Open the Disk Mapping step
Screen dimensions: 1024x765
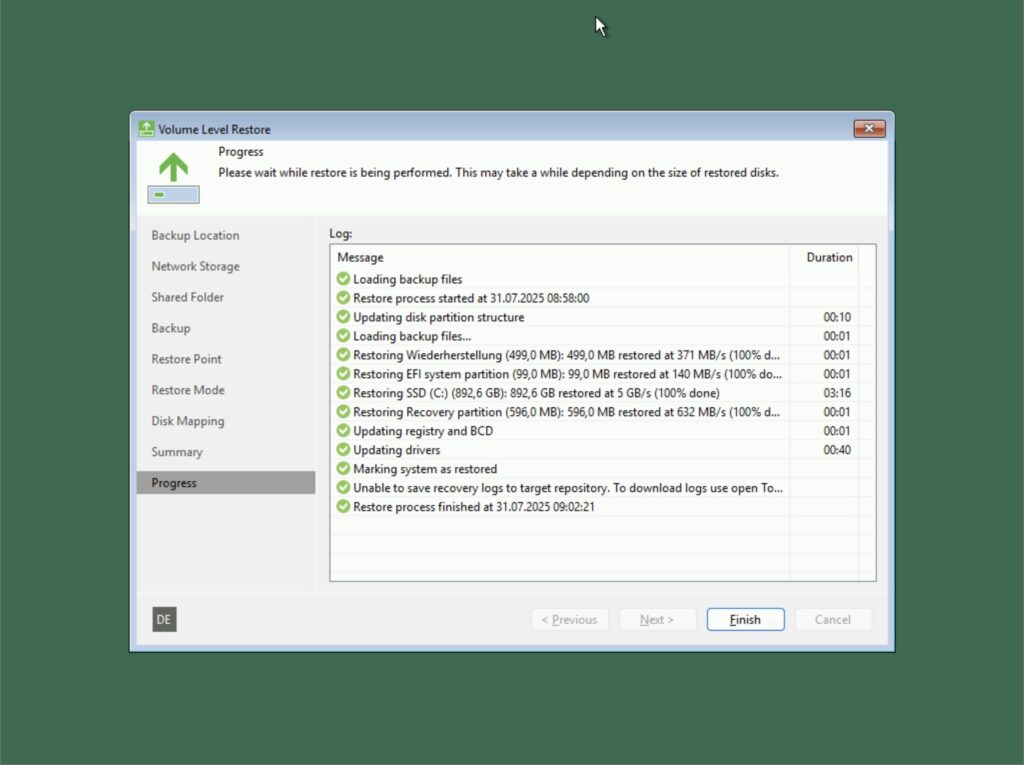pyautogui.click(x=187, y=421)
